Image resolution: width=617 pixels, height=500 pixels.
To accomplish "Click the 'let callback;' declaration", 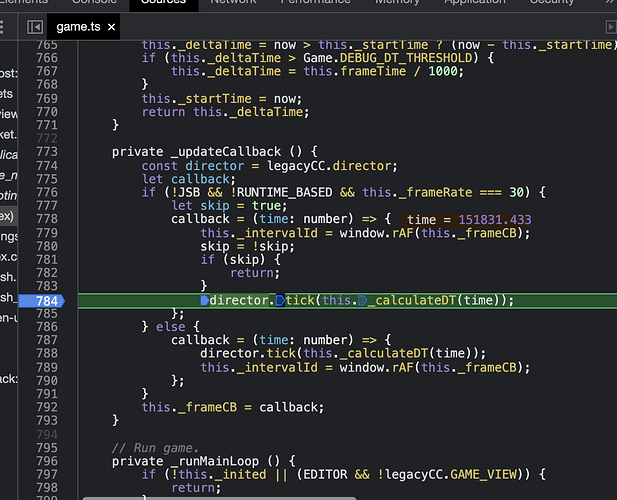I will pyautogui.click(x=189, y=179).
